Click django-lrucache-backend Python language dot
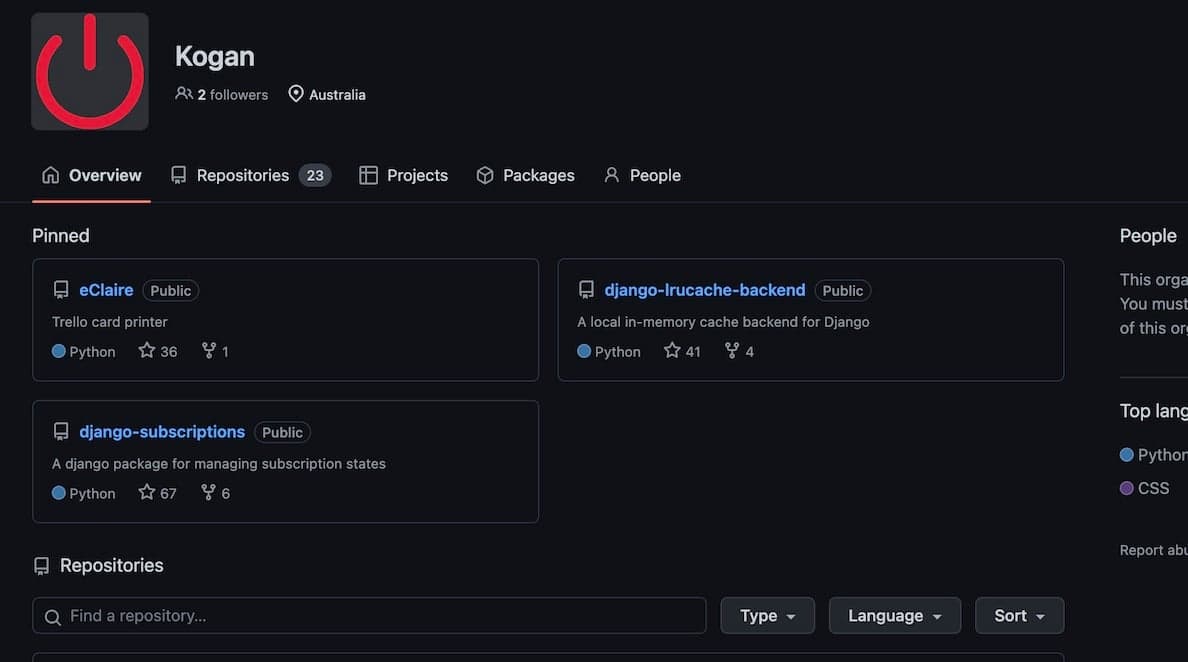The width and height of the screenshot is (1188, 662). [583, 351]
